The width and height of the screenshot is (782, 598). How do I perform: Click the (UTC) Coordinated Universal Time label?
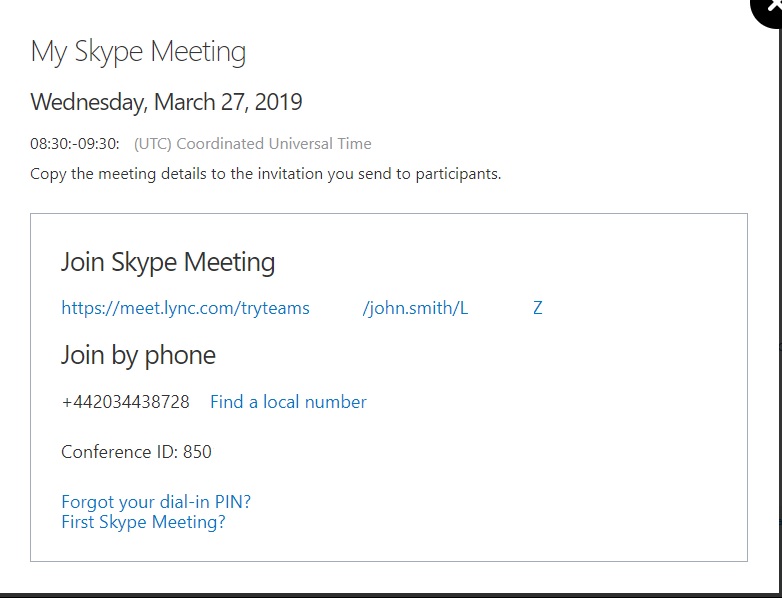click(x=253, y=144)
